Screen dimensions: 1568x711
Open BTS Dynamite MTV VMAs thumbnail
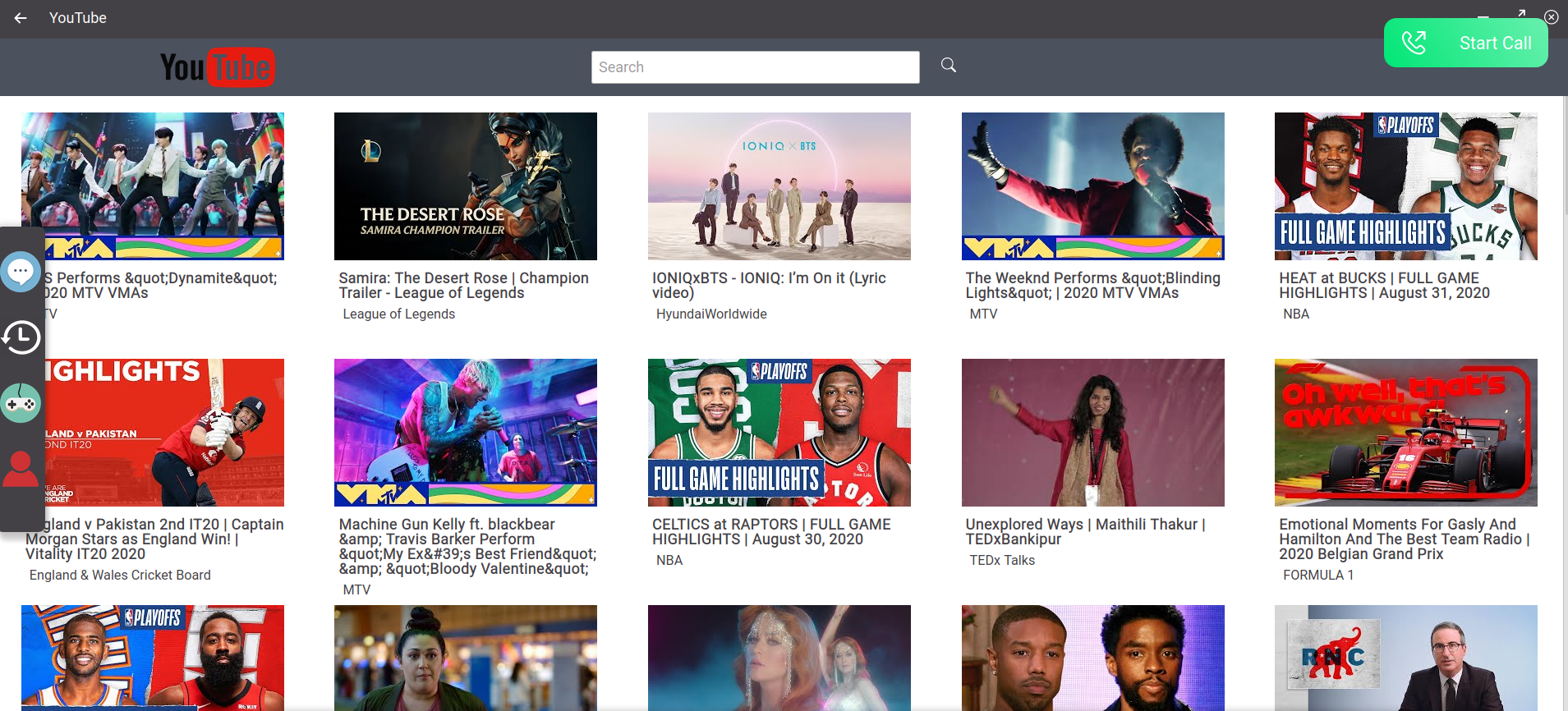pyautogui.click(x=153, y=186)
